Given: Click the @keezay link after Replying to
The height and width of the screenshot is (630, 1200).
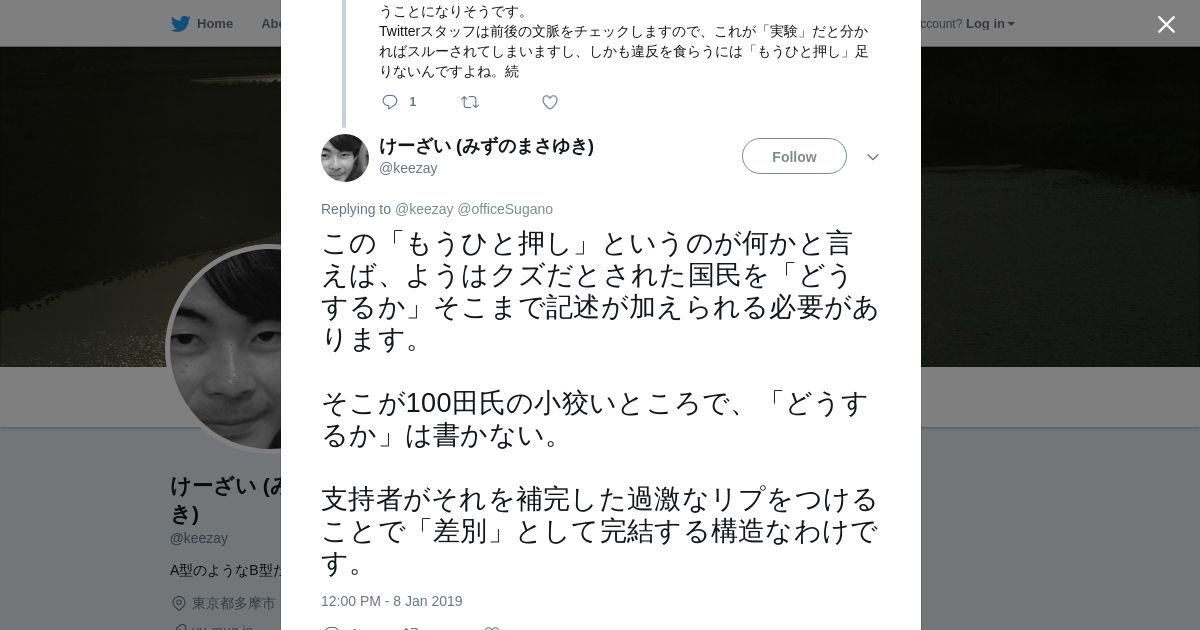Looking at the screenshot, I should tap(424, 209).
